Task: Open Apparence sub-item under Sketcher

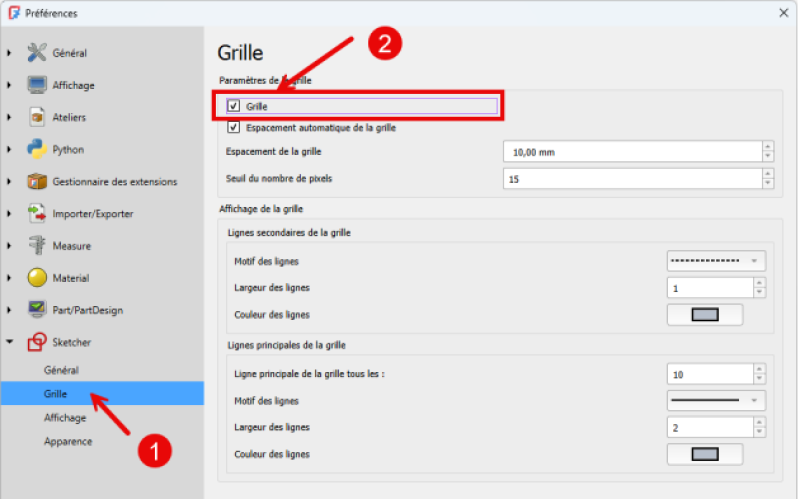Action: 67,441
